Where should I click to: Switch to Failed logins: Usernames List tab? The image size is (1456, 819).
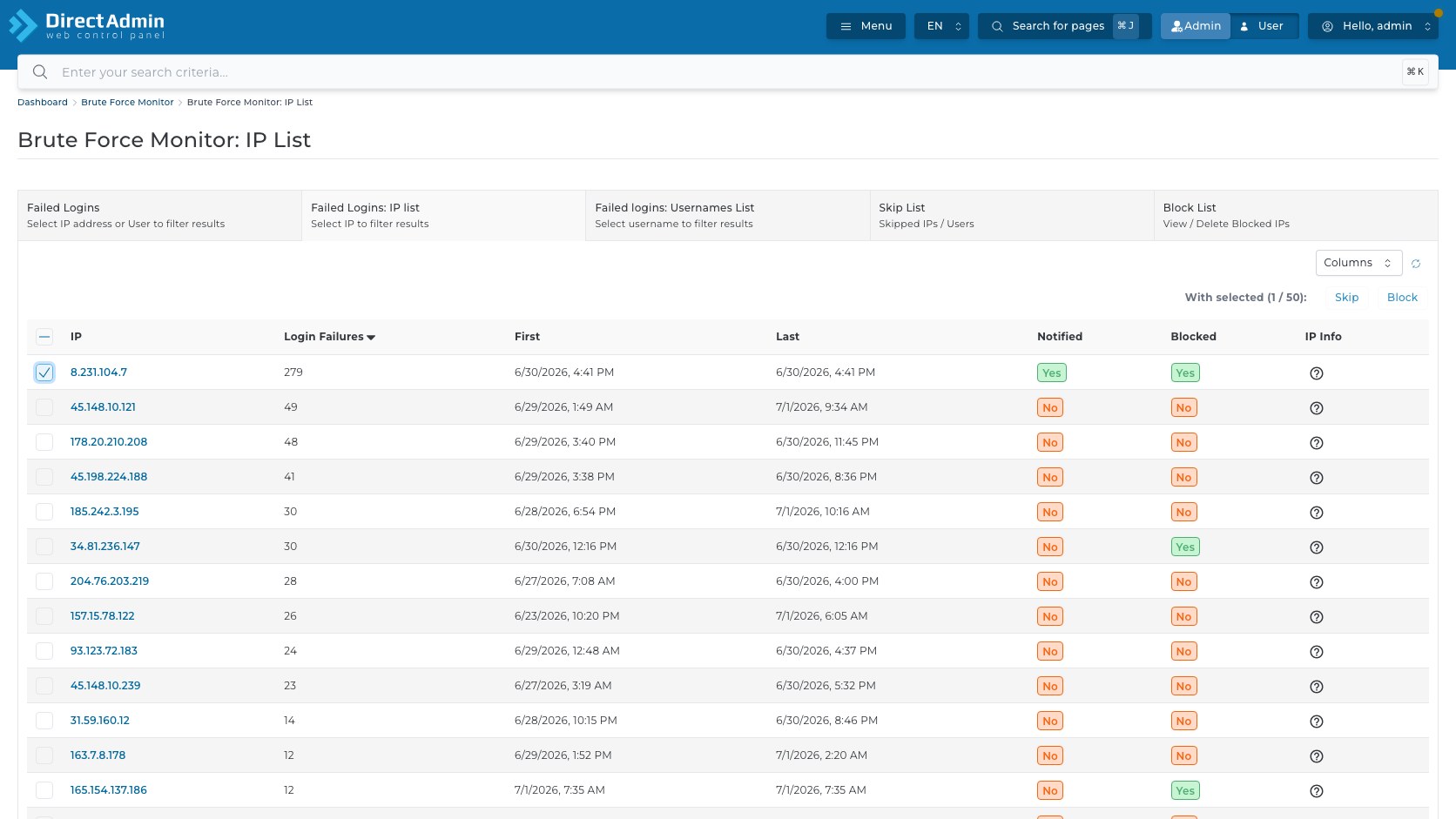coord(728,215)
